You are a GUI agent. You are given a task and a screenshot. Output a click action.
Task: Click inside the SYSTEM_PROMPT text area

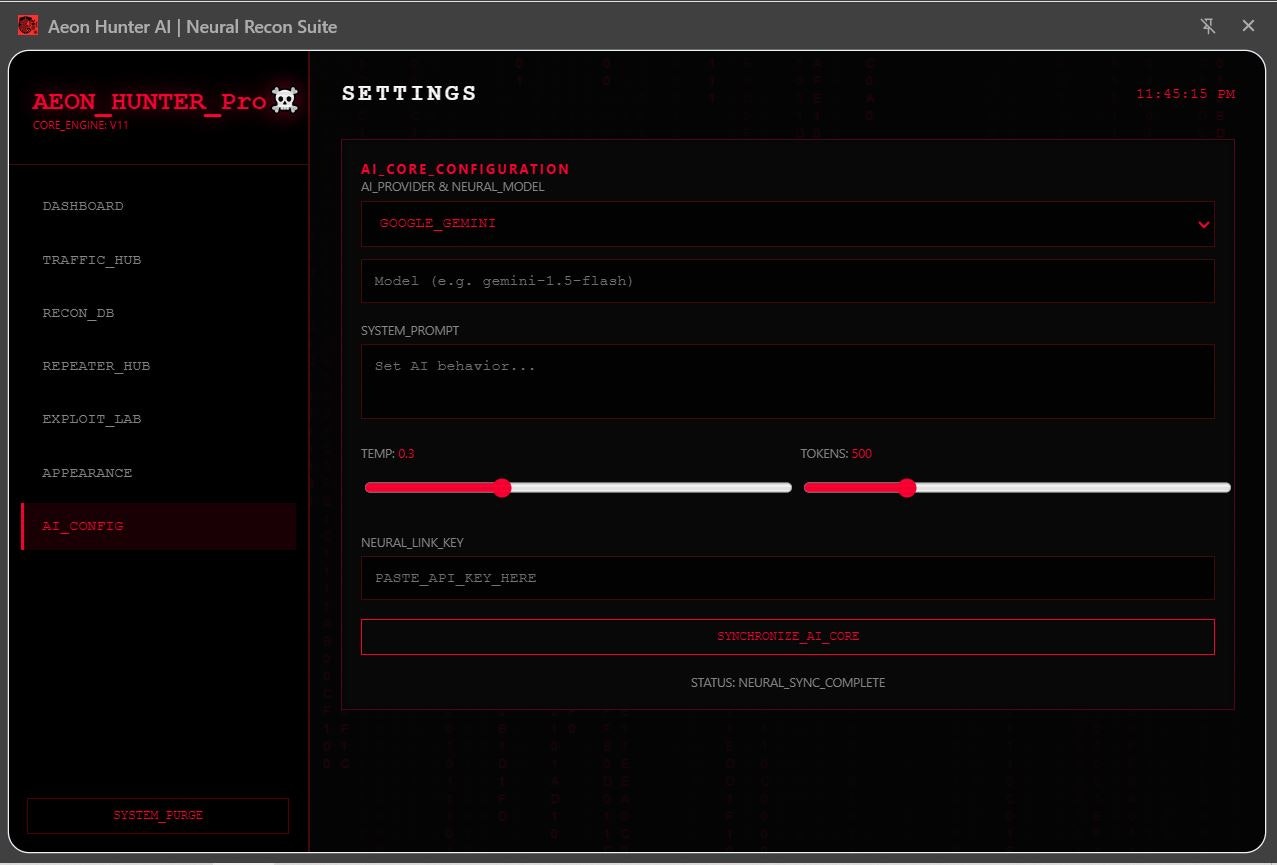point(788,381)
